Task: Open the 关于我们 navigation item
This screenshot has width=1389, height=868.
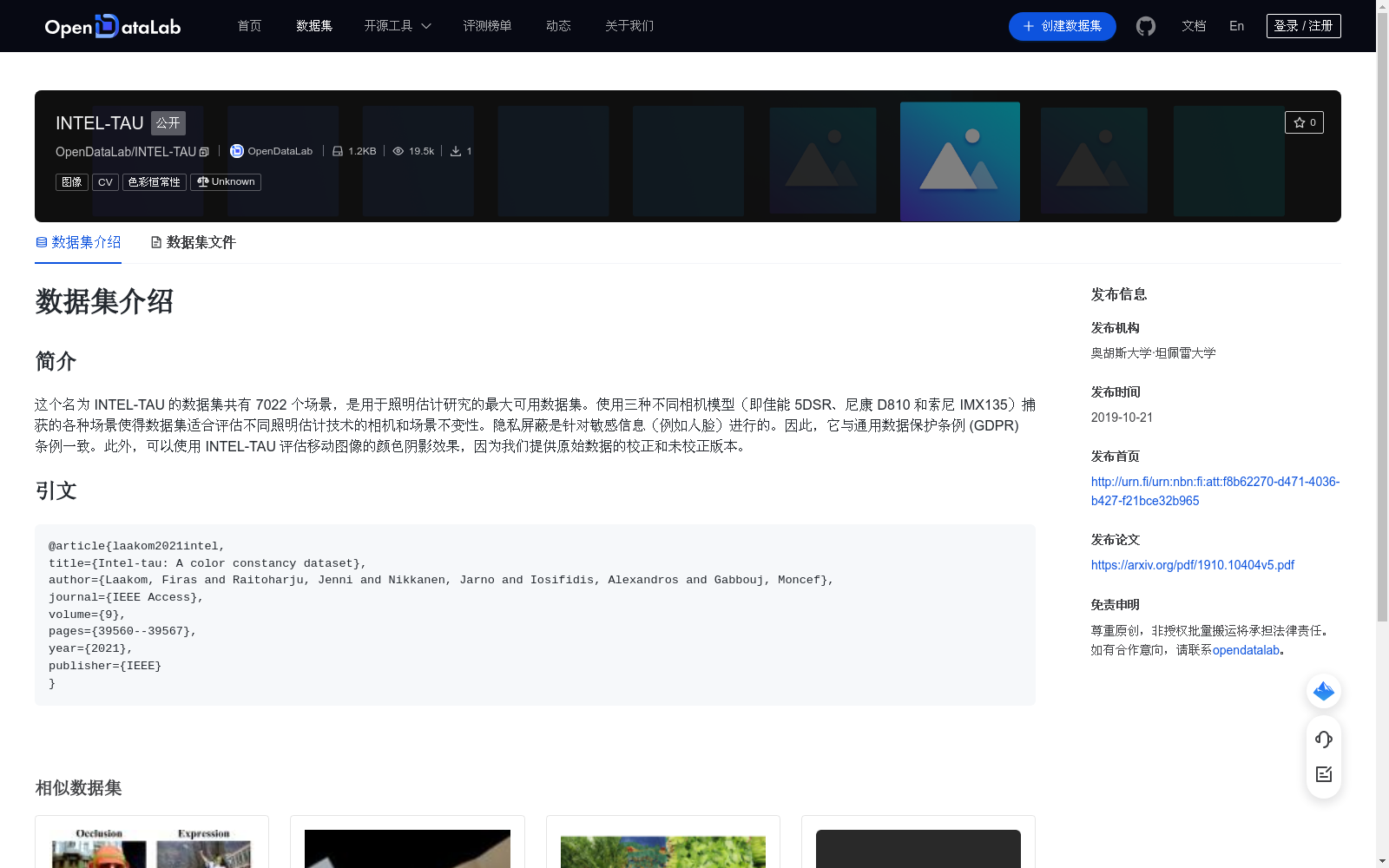Action: pos(629,26)
